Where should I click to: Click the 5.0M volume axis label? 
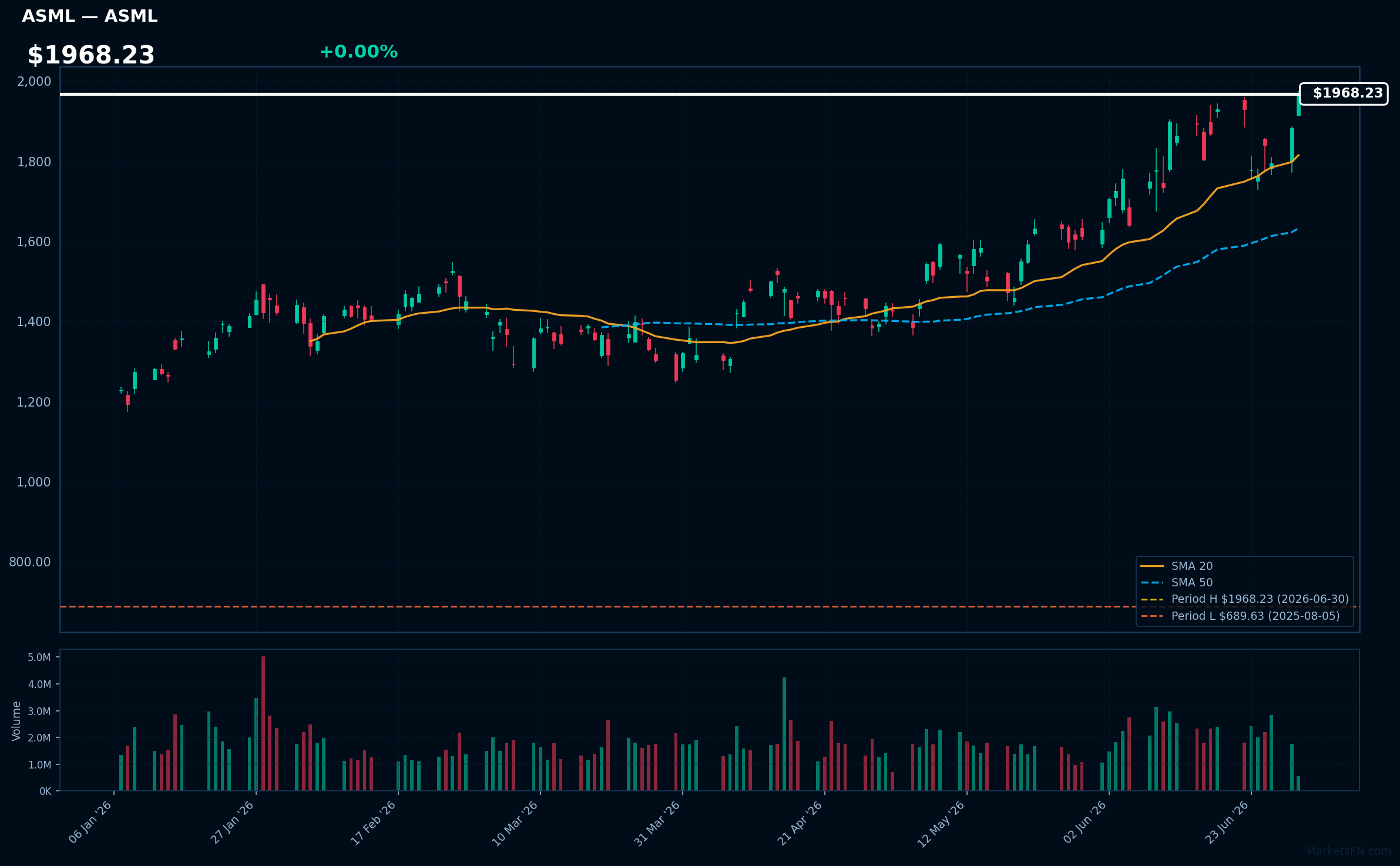[39, 657]
